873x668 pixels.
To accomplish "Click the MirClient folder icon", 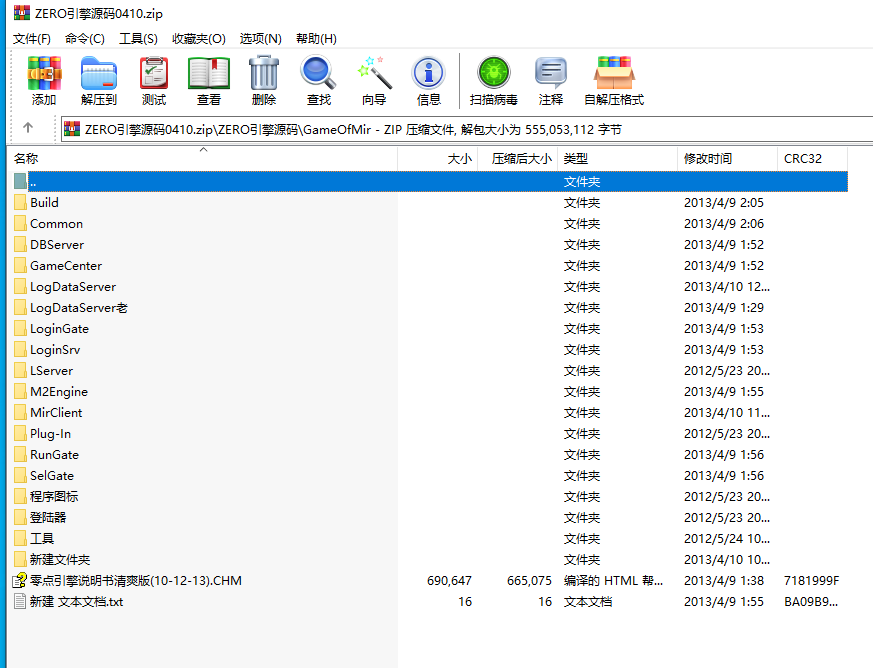I will (x=20, y=412).
